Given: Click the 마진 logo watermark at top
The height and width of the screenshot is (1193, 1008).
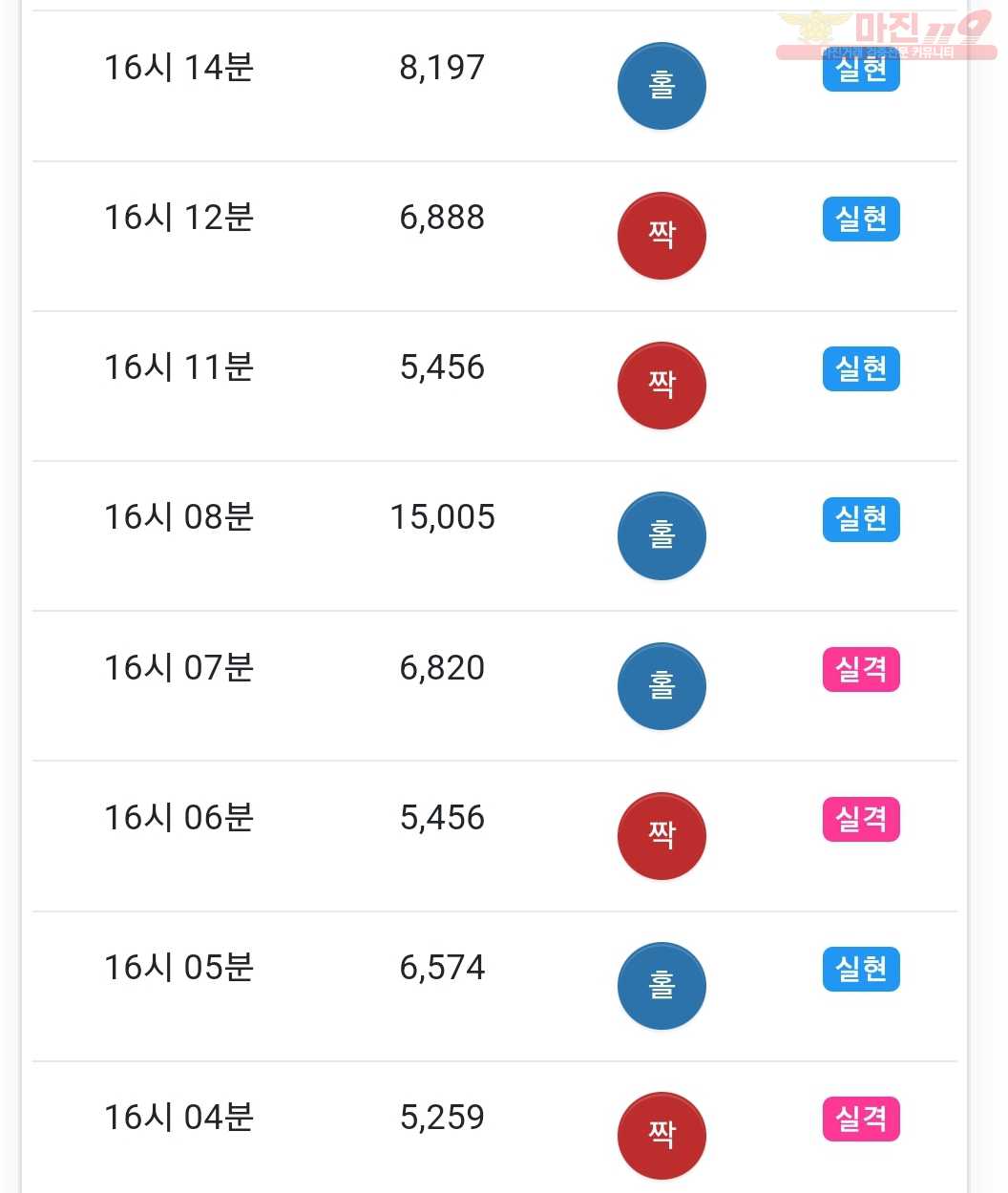Looking at the screenshot, I should [886, 34].
